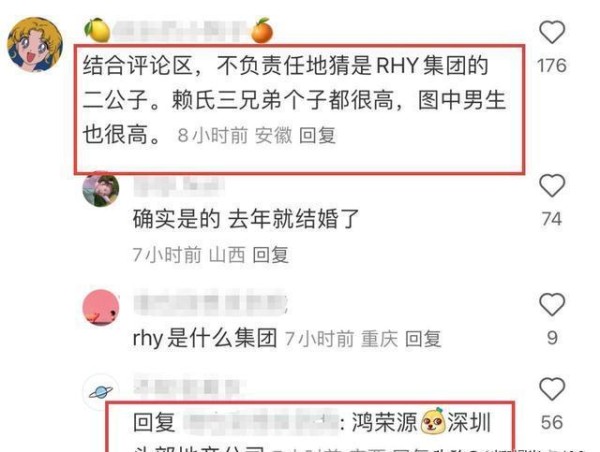Click the emoji sticker after 鸿荣源
The image size is (600, 452).
coord(432,421)
